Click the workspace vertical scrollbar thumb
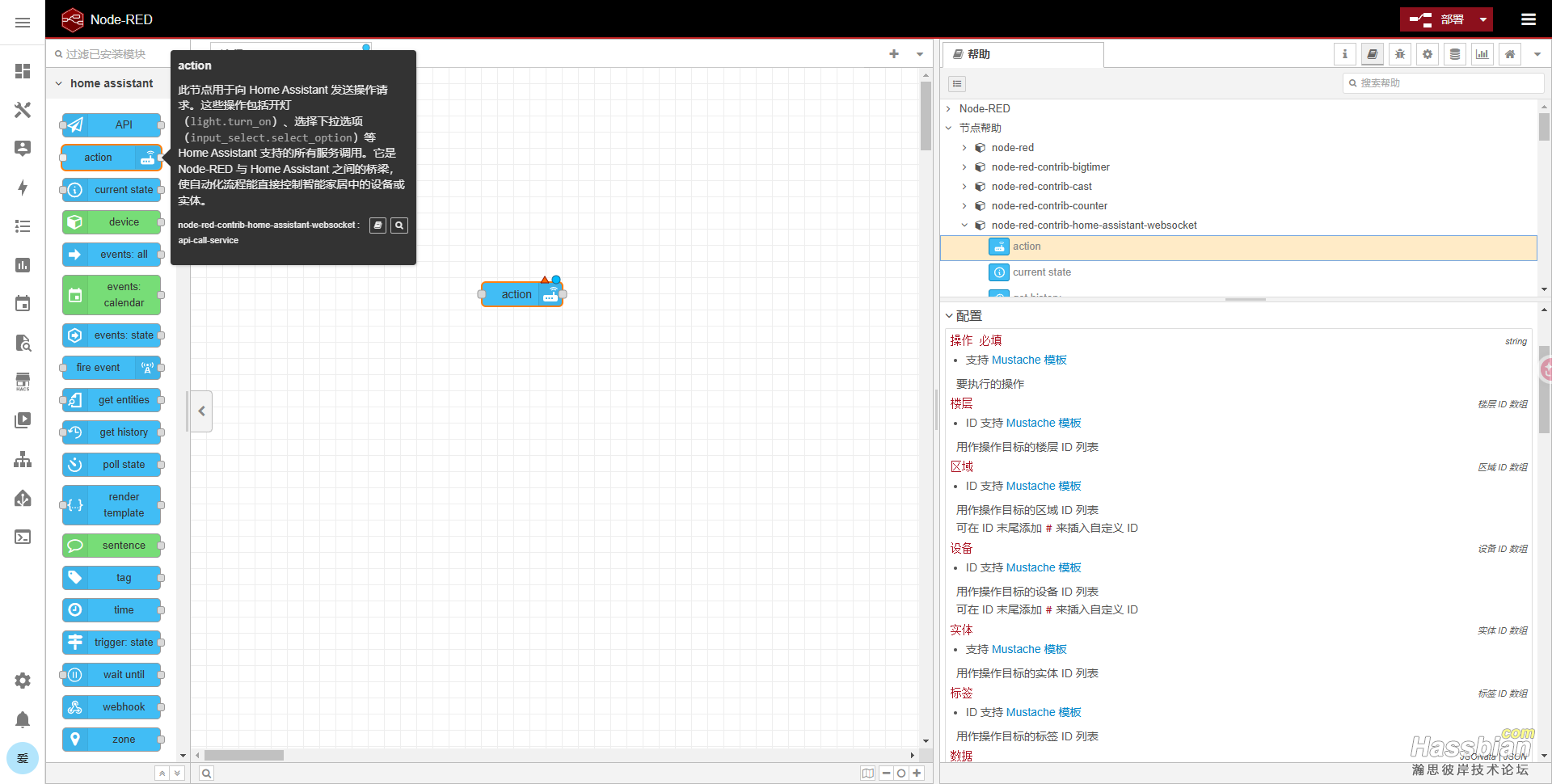1552x784 pixels. (926, 115)
